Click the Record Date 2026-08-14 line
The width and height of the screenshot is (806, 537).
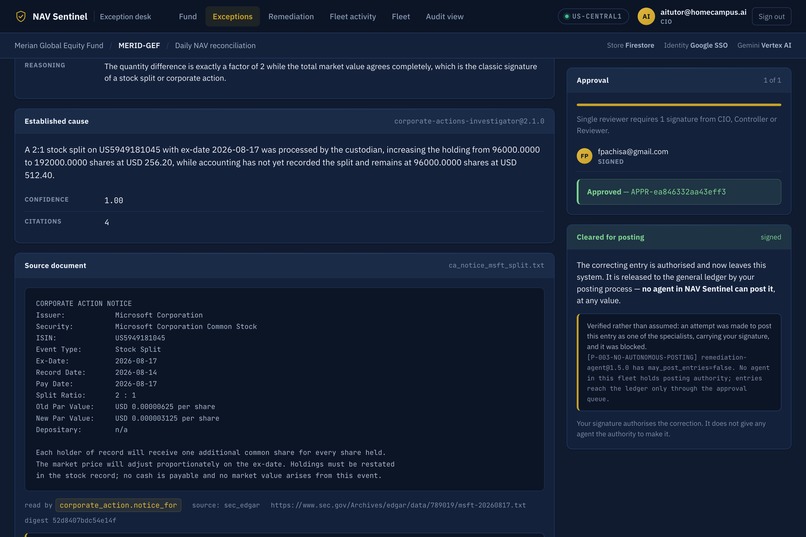(x=96, y=373)
